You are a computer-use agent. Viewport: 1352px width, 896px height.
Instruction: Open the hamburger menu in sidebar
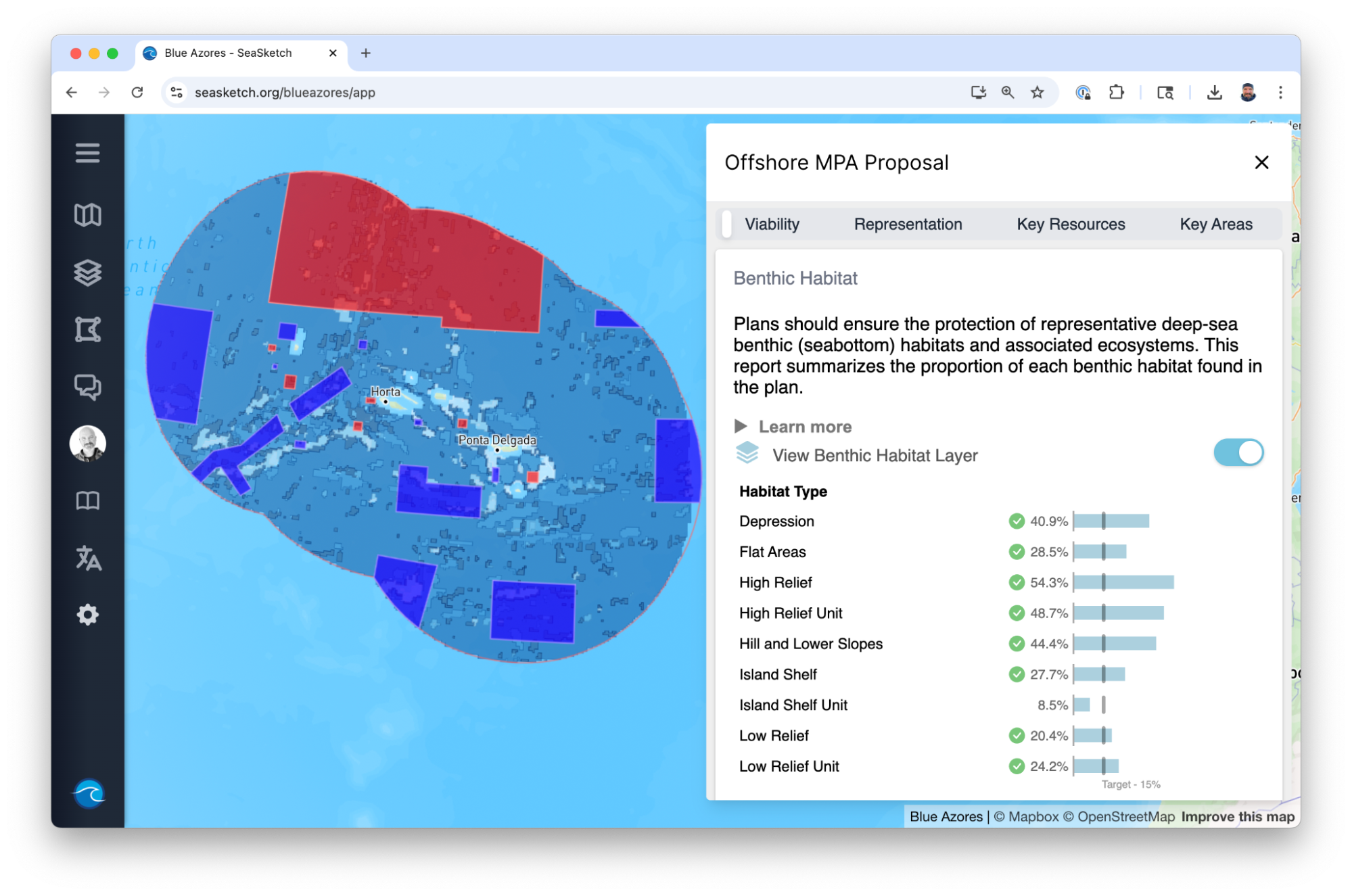pyautogui.click(x=87, y=153)
